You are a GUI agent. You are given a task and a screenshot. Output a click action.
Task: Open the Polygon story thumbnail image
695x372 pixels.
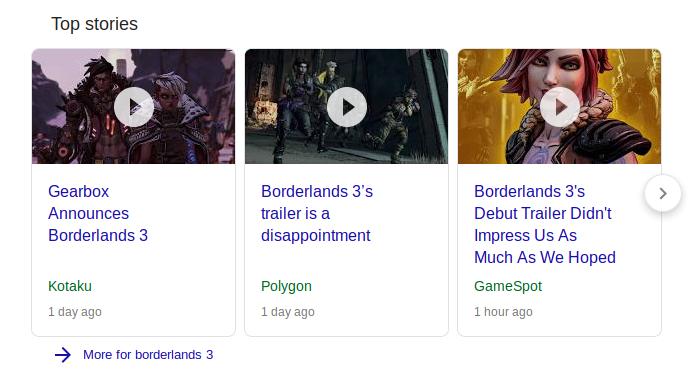tap(347, 106)
